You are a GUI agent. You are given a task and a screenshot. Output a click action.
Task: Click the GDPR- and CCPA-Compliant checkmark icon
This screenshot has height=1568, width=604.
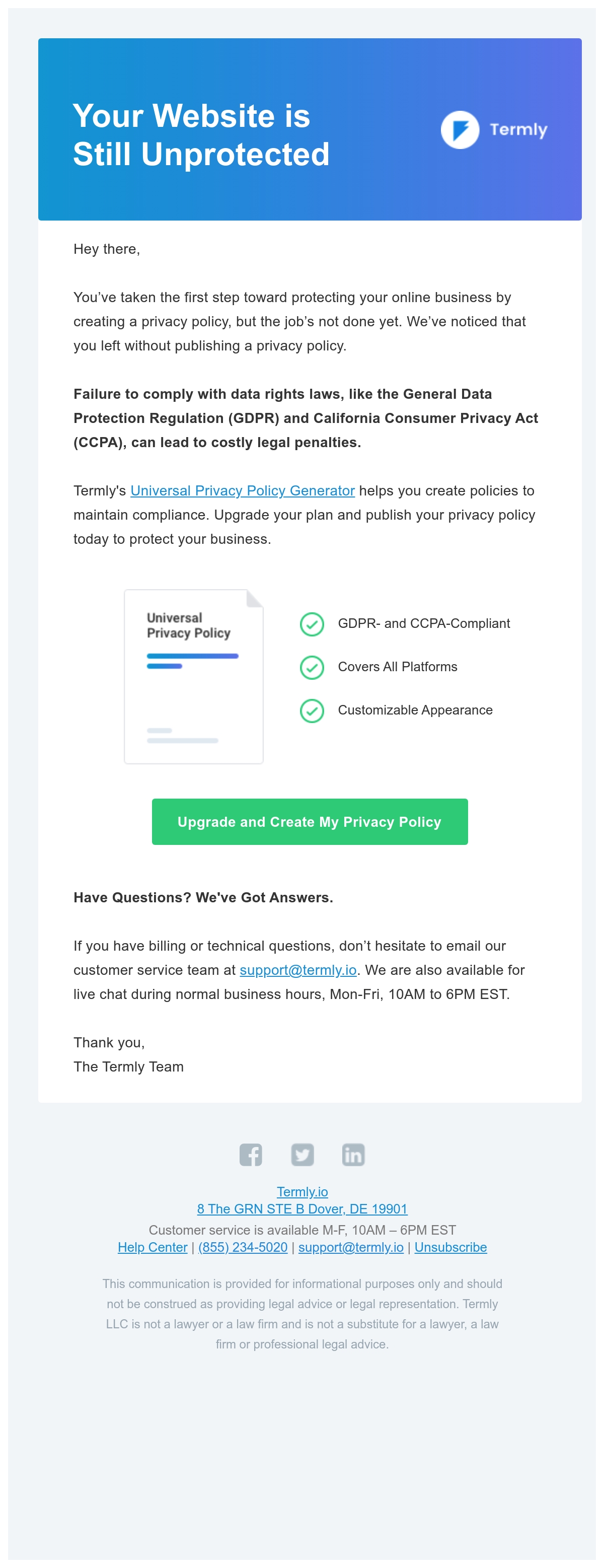pos(312,624)
